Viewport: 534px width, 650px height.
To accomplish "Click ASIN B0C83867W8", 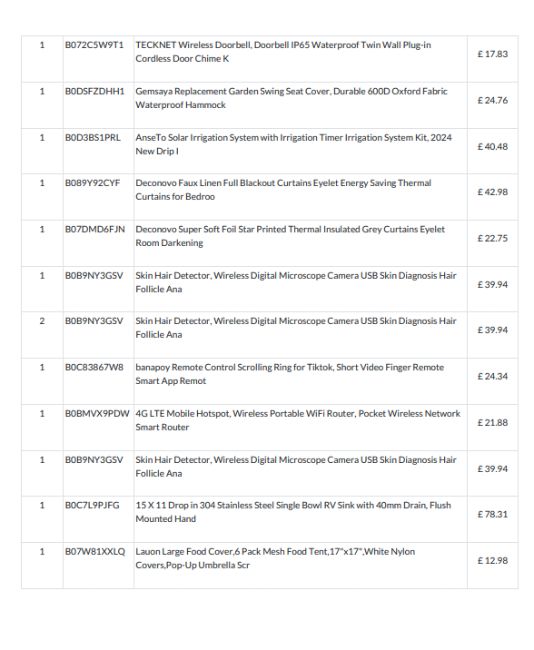I will tap(94, 367).
